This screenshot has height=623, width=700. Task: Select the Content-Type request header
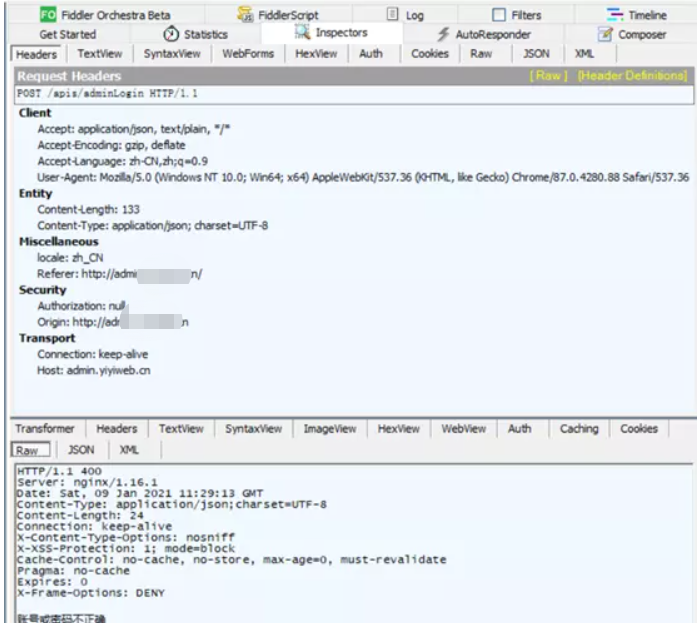[153, 225]
